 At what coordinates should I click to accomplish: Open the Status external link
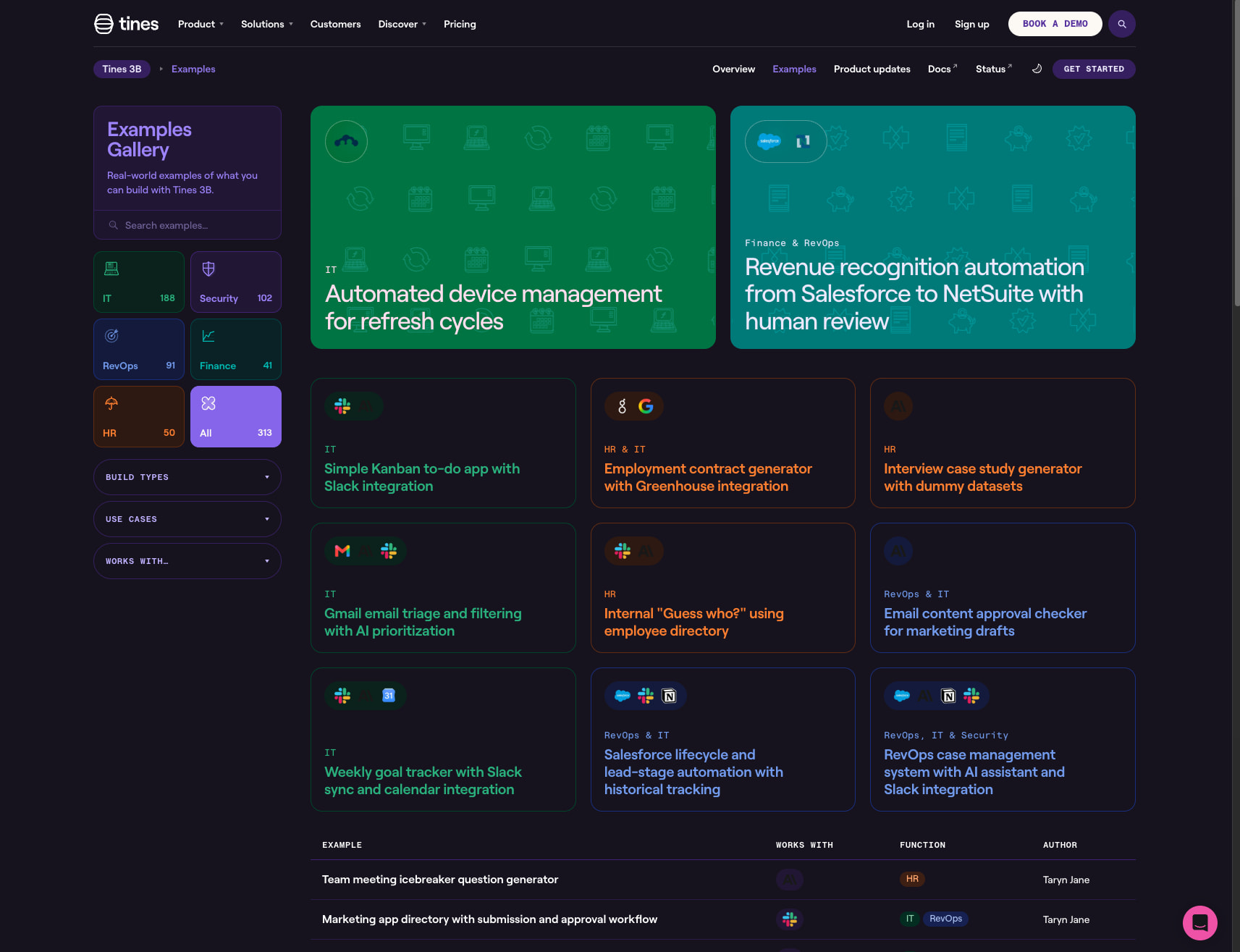(x=994, y=69)
